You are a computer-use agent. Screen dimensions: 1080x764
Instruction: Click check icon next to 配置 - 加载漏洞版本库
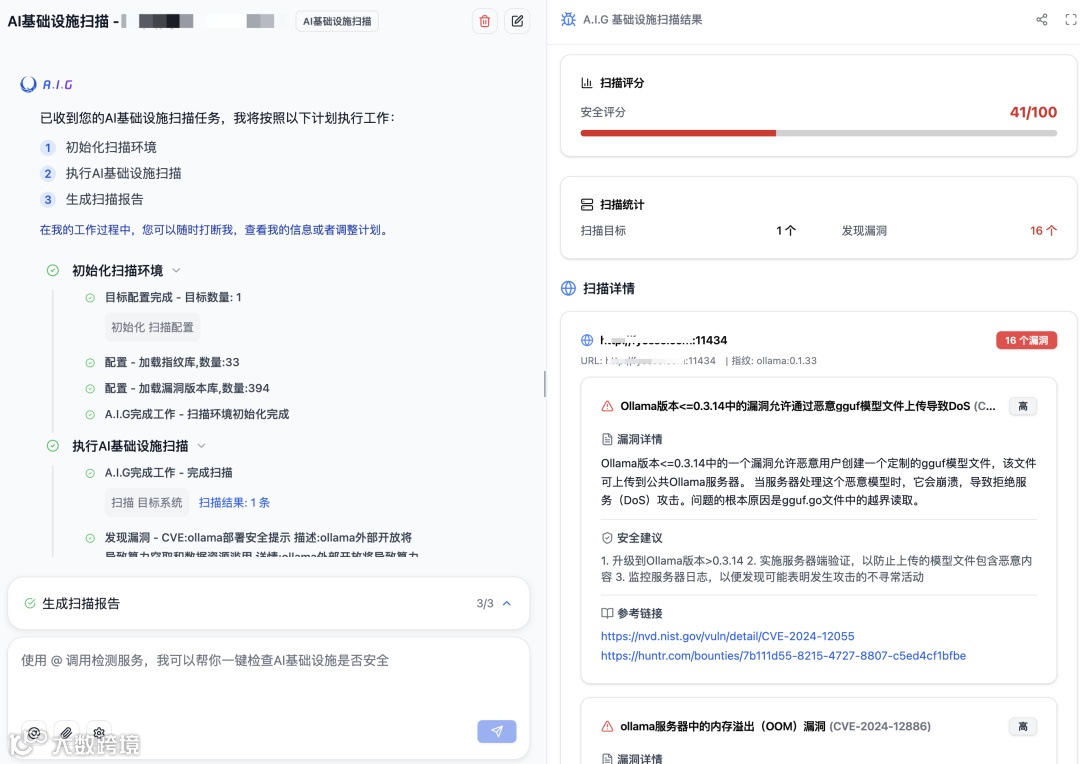point(90,389)
